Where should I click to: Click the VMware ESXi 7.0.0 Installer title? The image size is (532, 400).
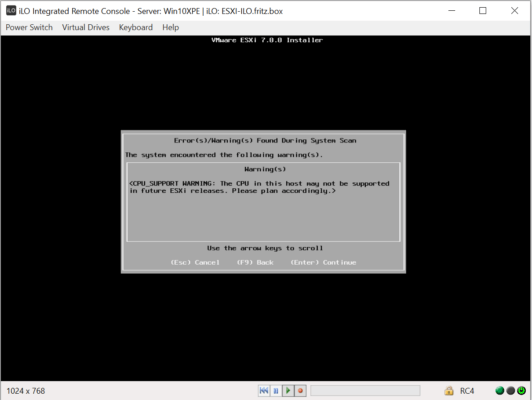(267, 40)
